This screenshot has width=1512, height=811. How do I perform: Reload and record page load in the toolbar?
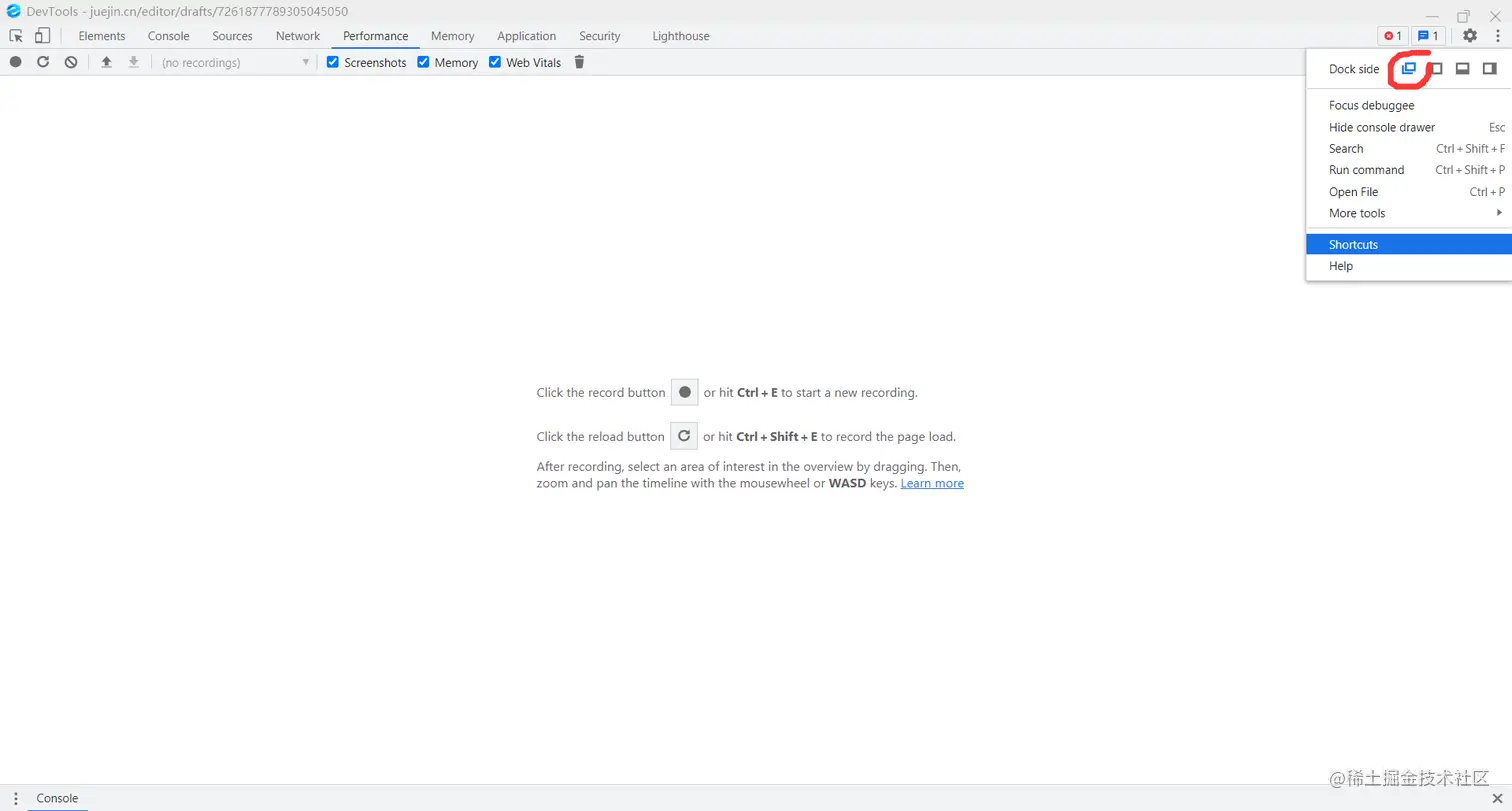pyautogui.click(x=43, y=62)
